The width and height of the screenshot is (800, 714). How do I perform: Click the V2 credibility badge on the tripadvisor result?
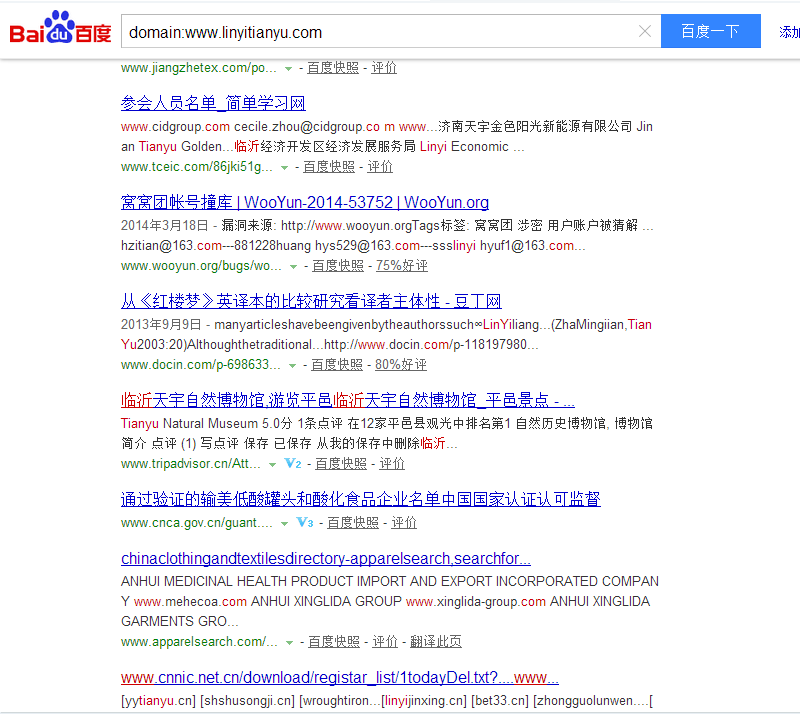(x=292, y=464)
